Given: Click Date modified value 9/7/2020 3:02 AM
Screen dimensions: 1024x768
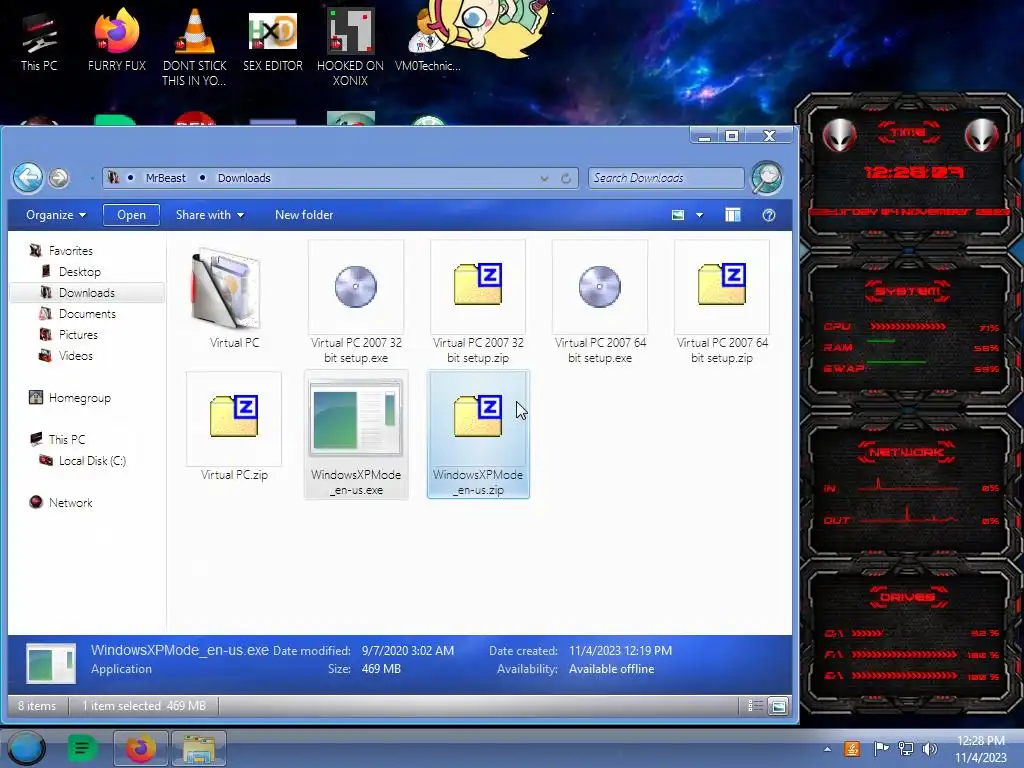Looking at the screenshot, I should tap(408, 651).
